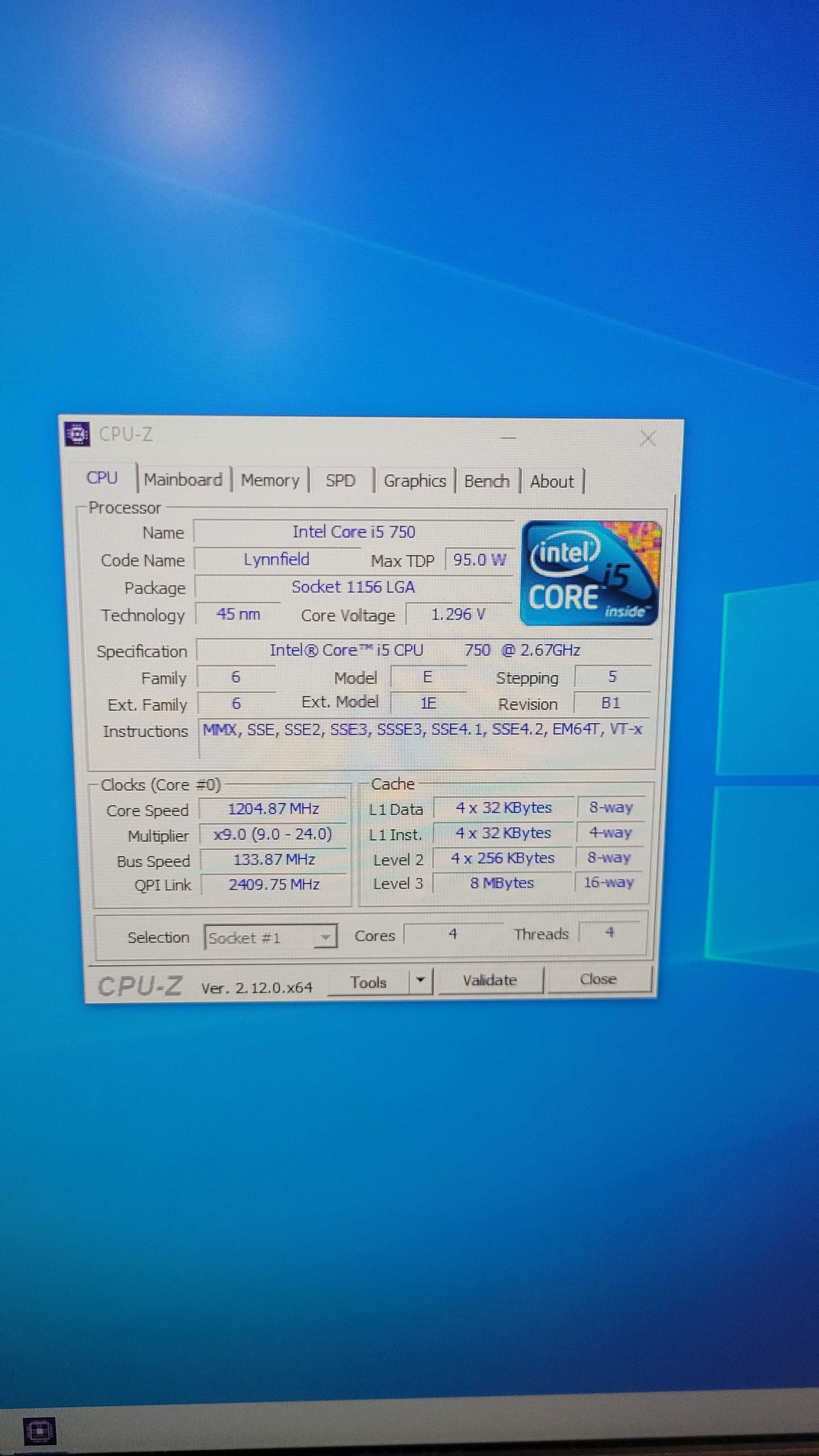Click the L1 Inst. 4 x 32 KBytes value
The image size is (819, 1456).
click(x=503, y=833)
